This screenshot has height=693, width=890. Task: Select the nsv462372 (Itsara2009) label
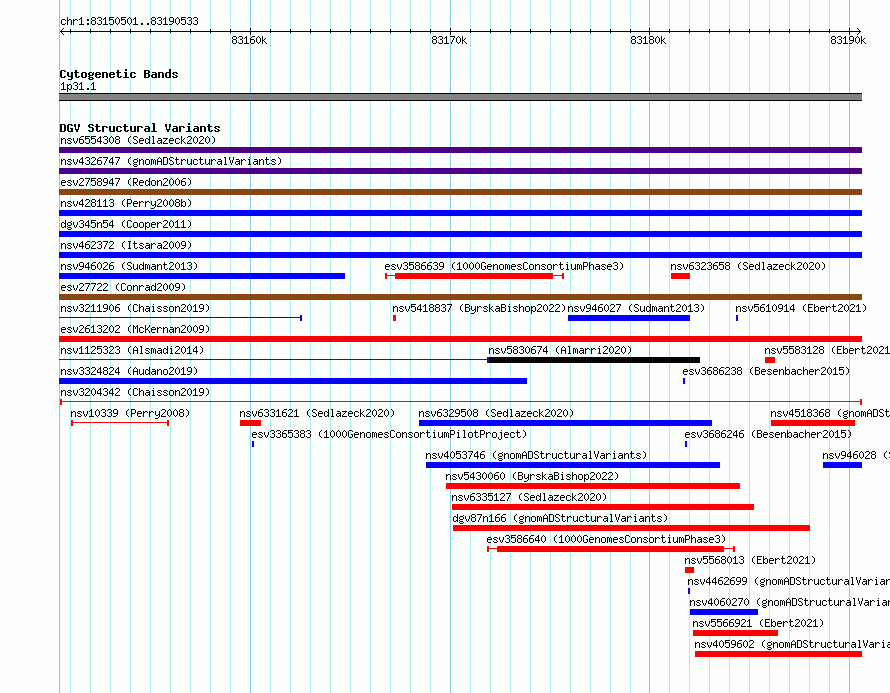(x=126, y=245)
